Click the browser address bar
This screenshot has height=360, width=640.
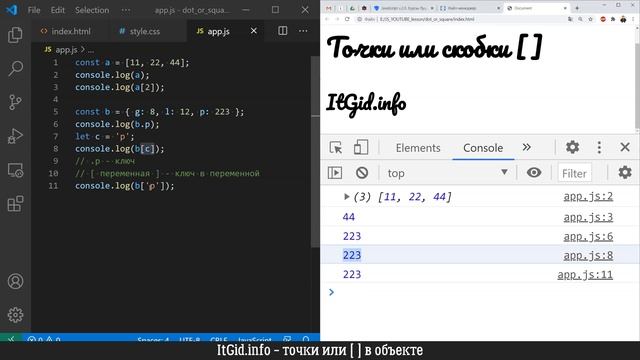(461, 19)
